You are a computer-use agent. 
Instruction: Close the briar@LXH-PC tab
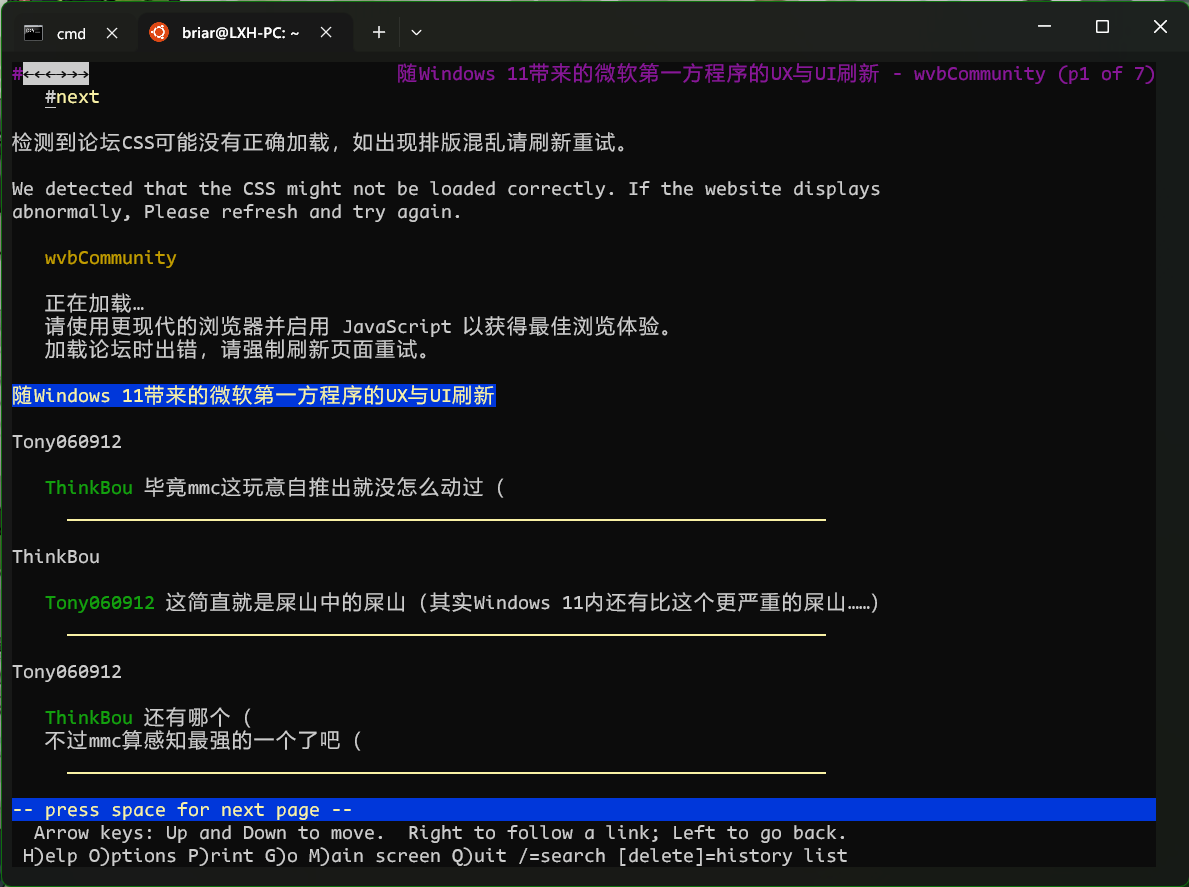point(326,33)
